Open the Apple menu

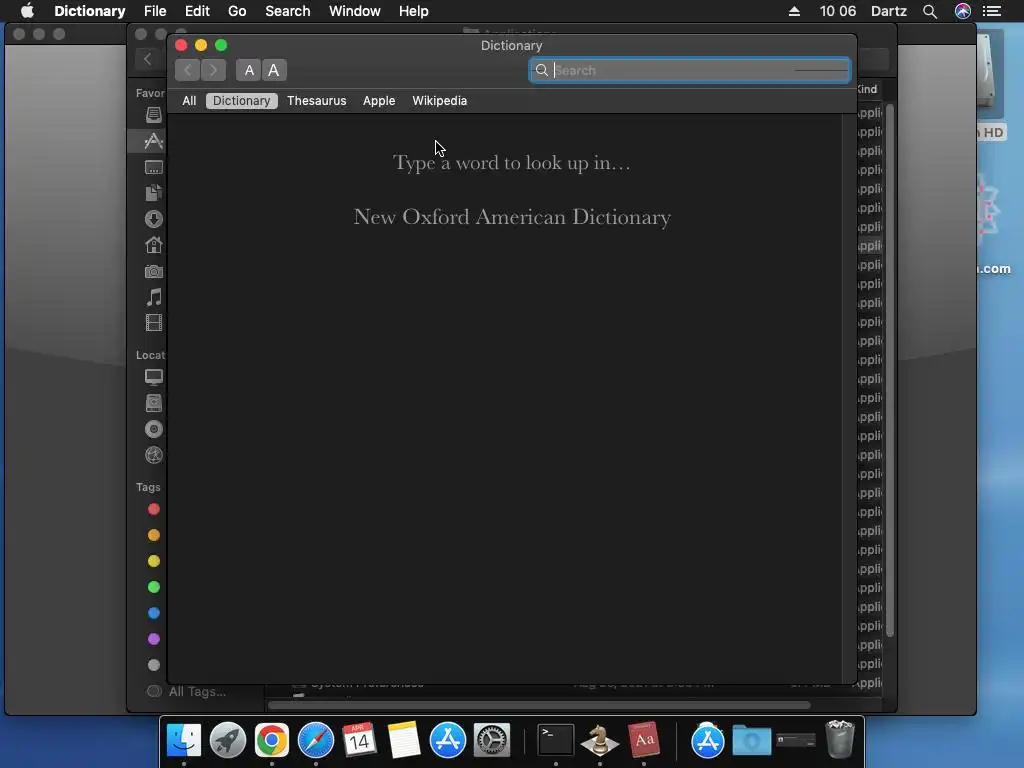coord(27,11)
